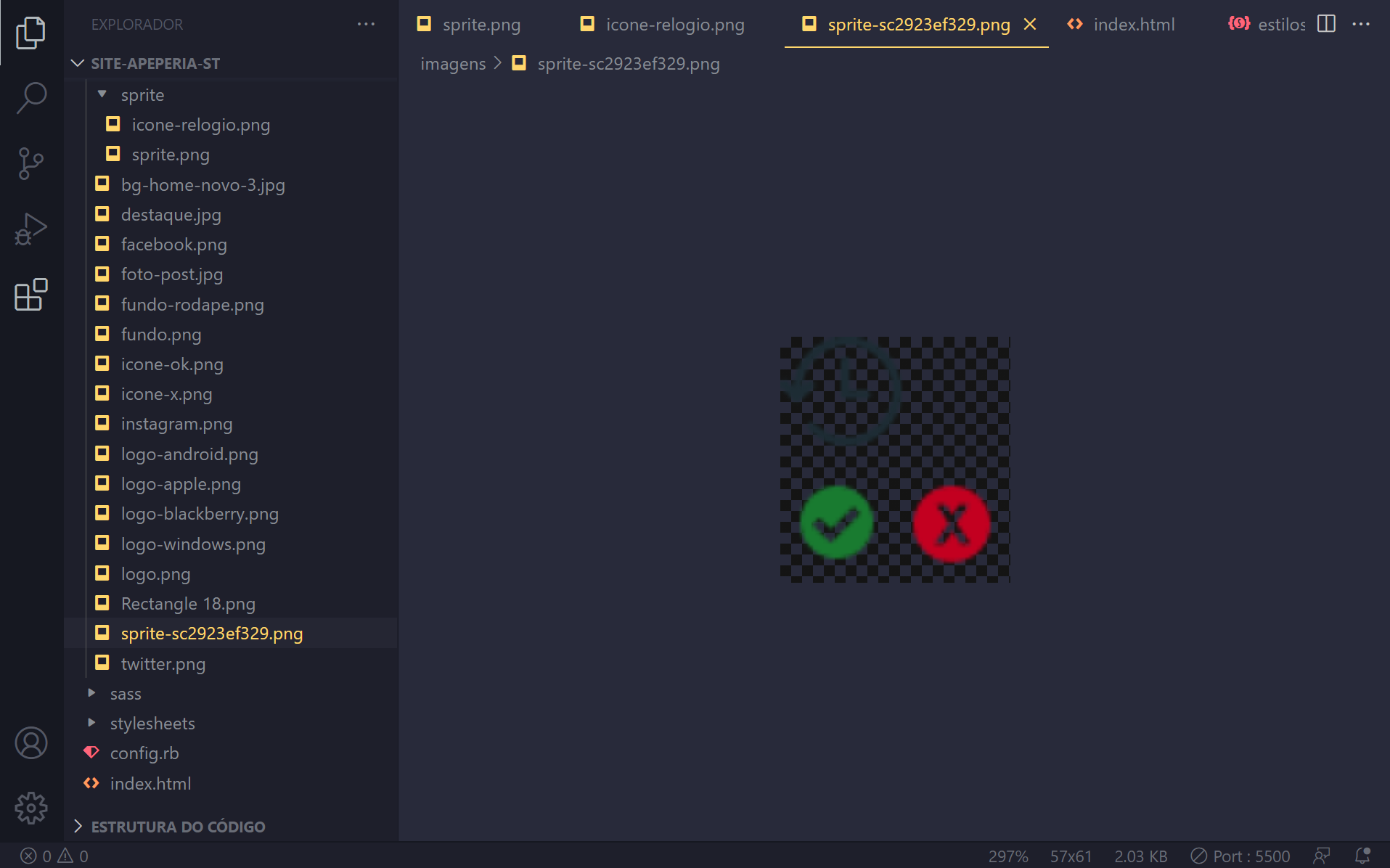
Task: Open facebook.png file
Action: [x=173, y=245]
